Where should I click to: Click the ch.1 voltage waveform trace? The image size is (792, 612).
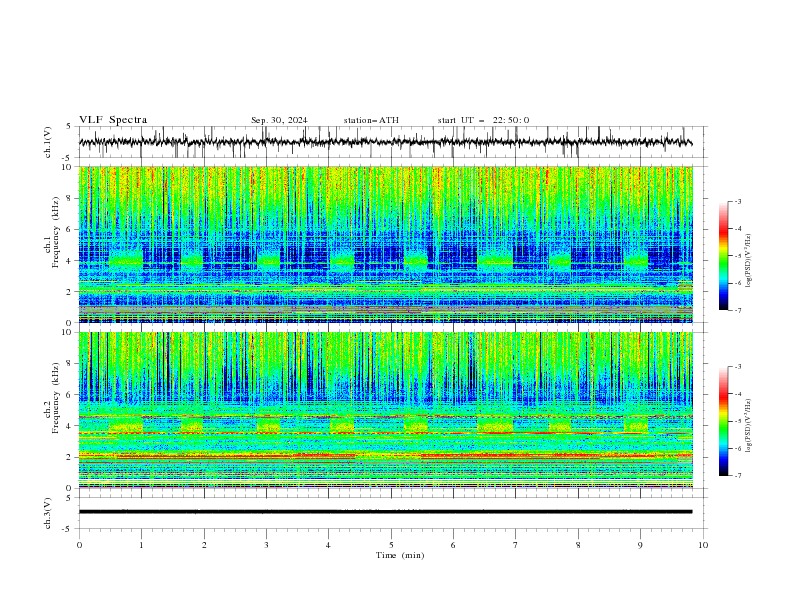(385, 142)
